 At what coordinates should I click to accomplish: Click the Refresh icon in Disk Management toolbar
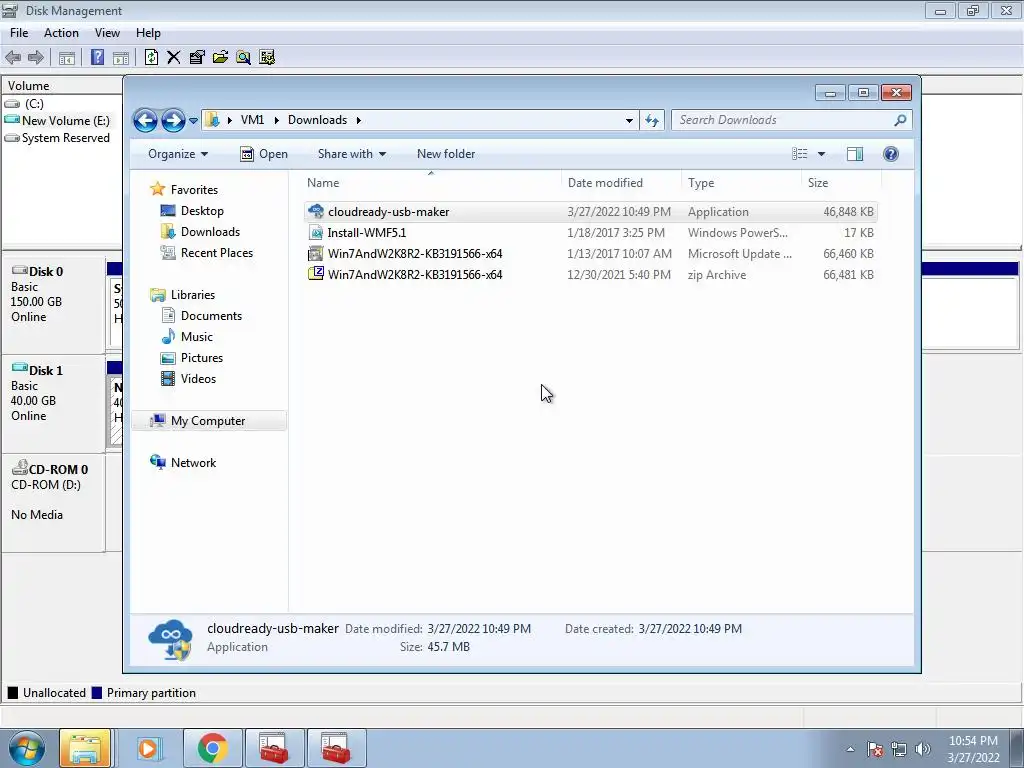click(x=151, y=57)
